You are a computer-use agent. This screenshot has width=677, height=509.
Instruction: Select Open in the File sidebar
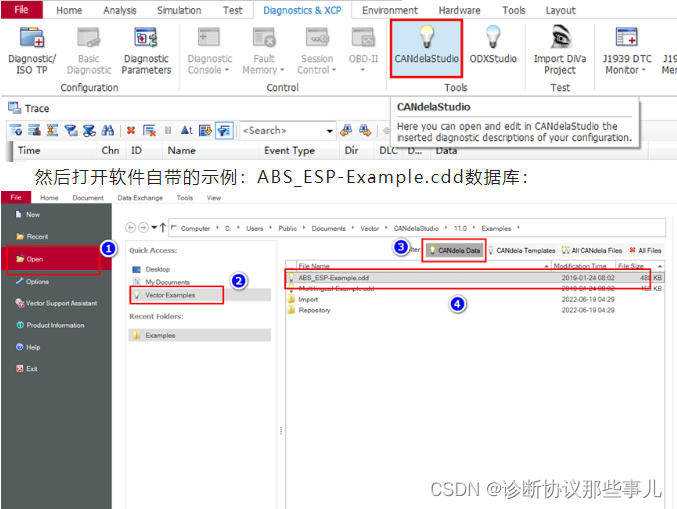[x=54, y=259]
